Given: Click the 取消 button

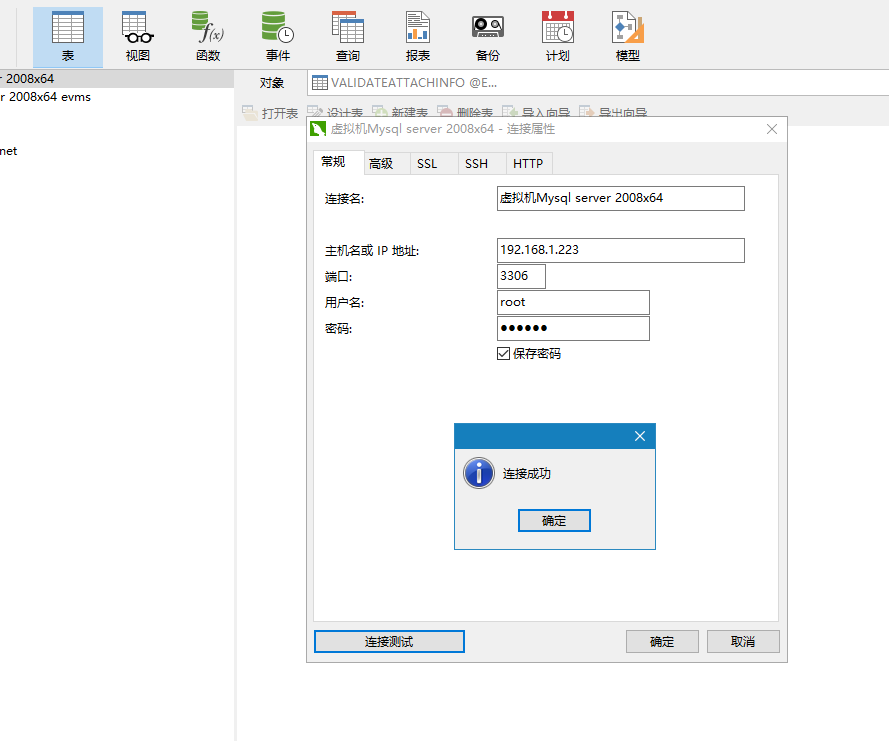Looking at the screenshot, I should click(x=743, y=641).
